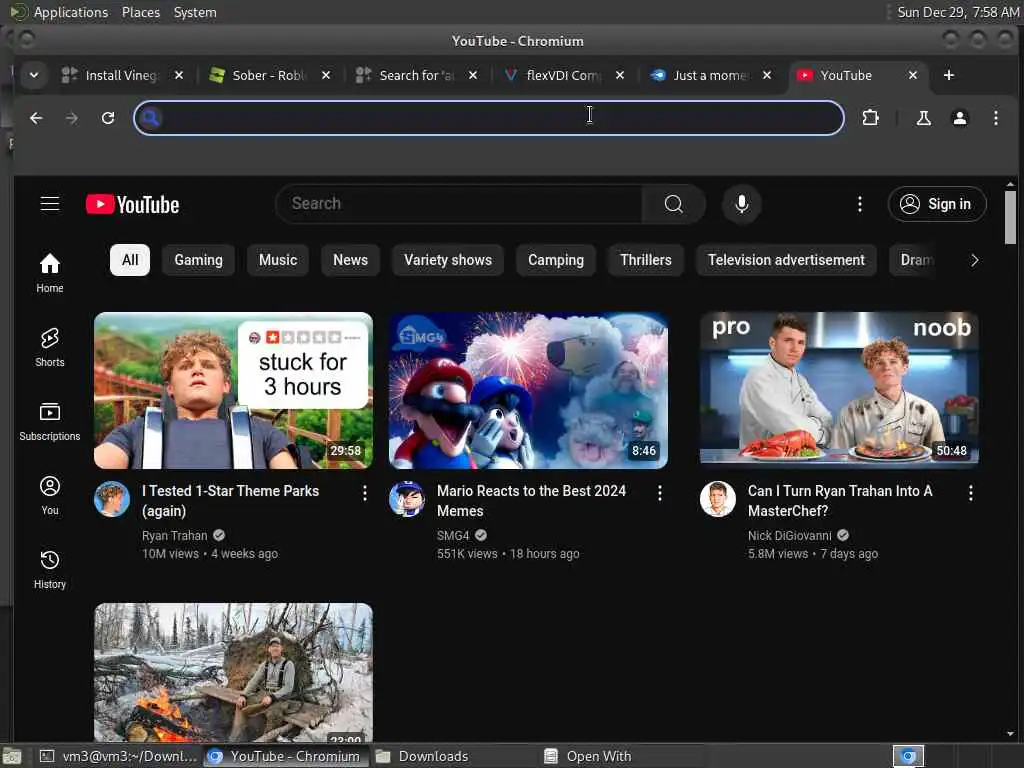
Task: Open SMG4 channel name link
Action: [453, 536]
